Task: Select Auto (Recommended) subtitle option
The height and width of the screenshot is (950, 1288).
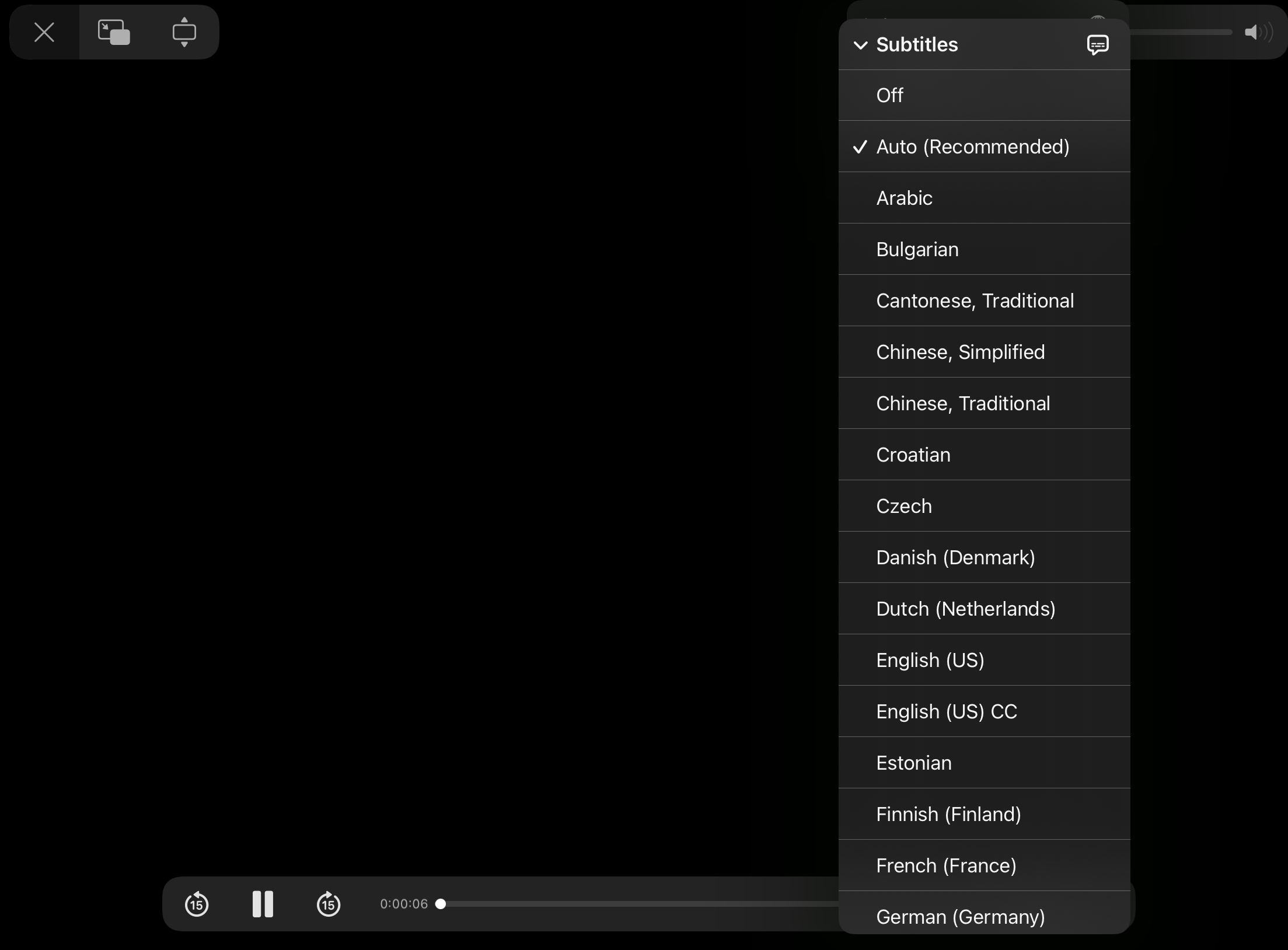Action: [985, 146]
